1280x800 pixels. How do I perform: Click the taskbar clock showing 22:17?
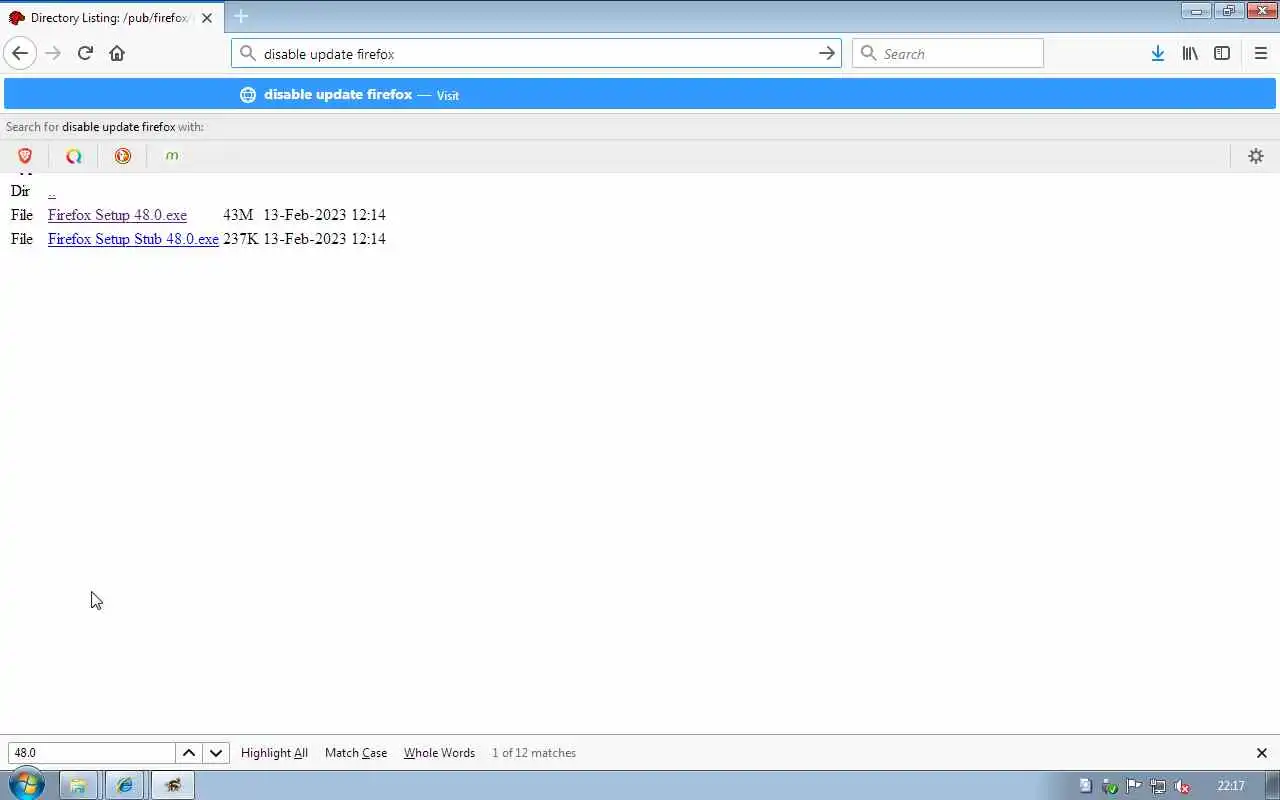tap(1231, 786)
